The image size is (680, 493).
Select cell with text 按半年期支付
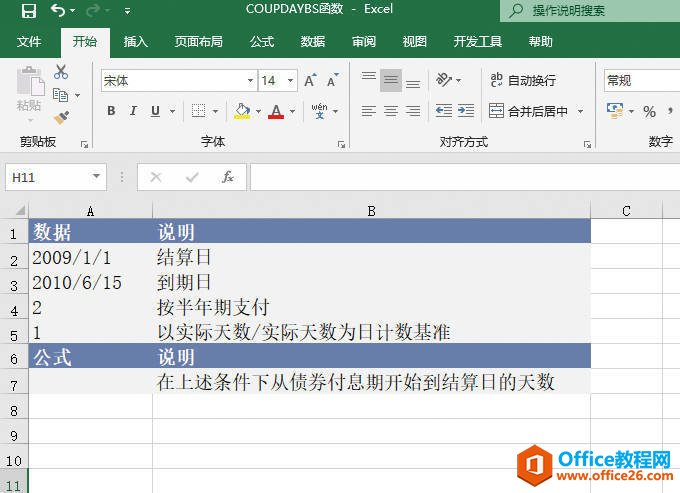coord(372,307)
